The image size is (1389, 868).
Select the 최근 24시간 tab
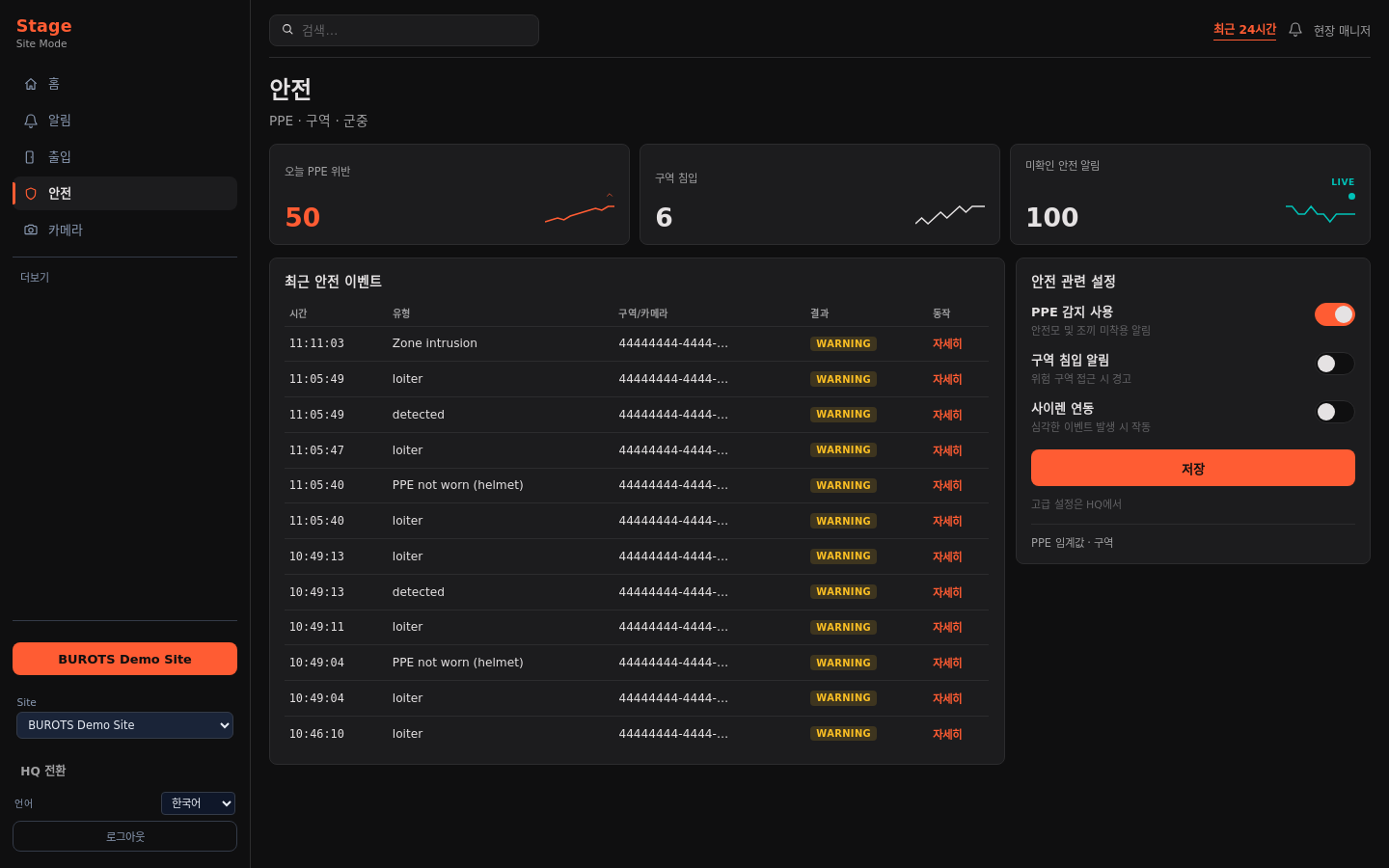(1244, 30)
